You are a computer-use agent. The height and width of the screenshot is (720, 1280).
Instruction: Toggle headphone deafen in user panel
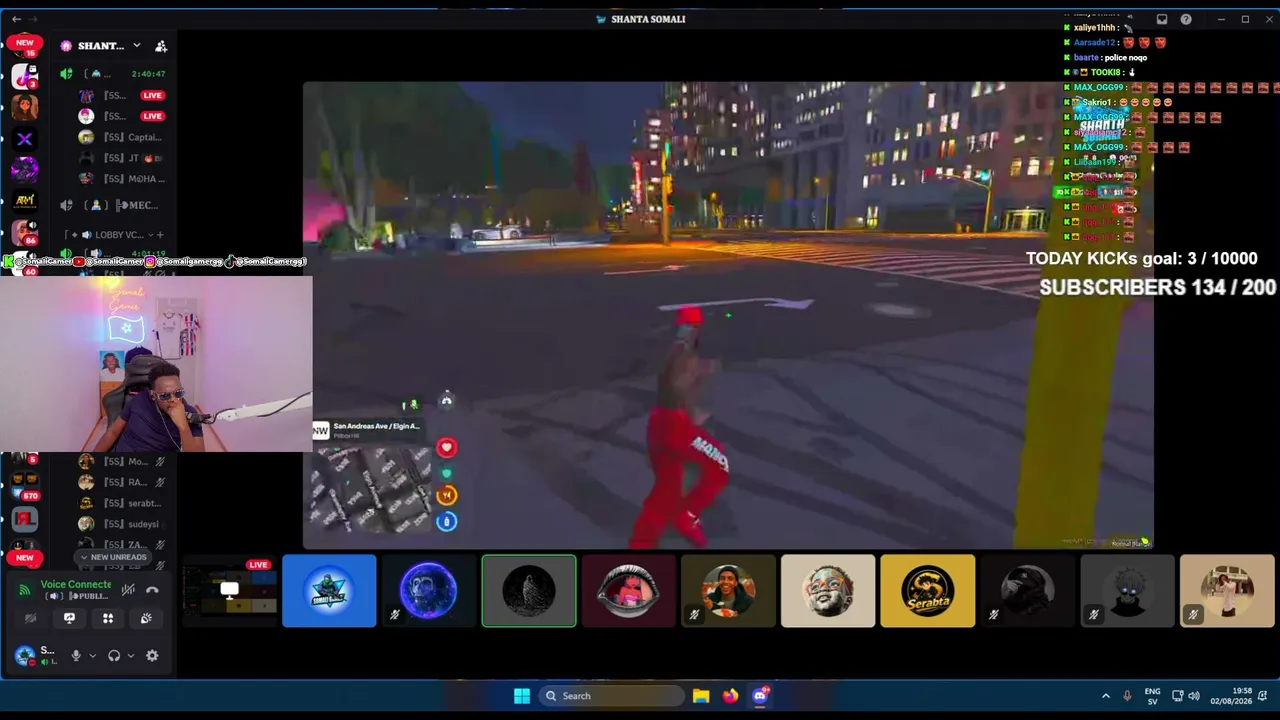click(x=114, y=656)
